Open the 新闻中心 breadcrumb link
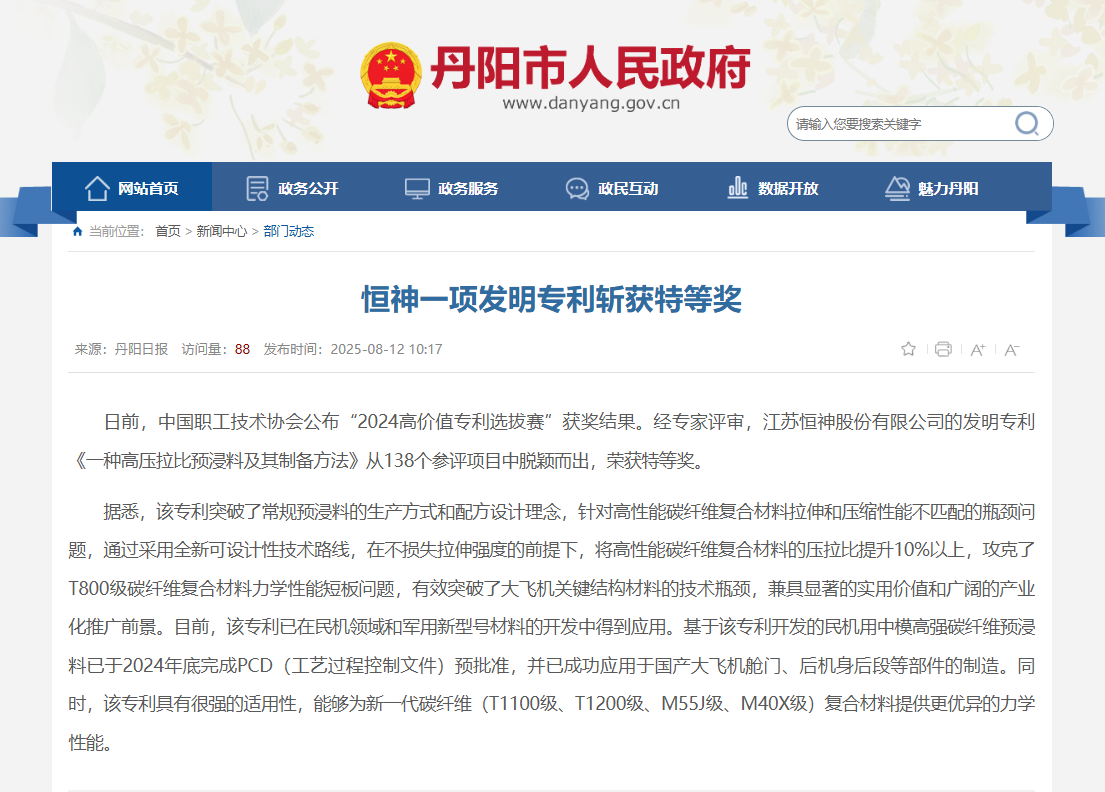 tap(221, 231)
